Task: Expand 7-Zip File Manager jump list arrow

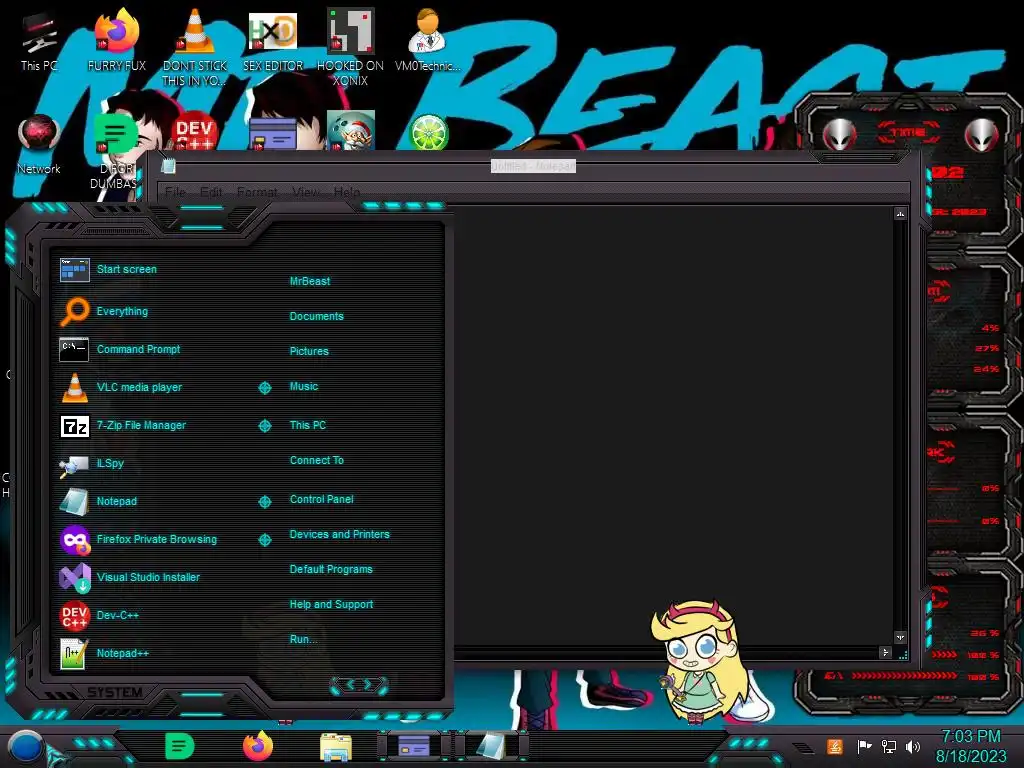Action: tap(264, 426)
